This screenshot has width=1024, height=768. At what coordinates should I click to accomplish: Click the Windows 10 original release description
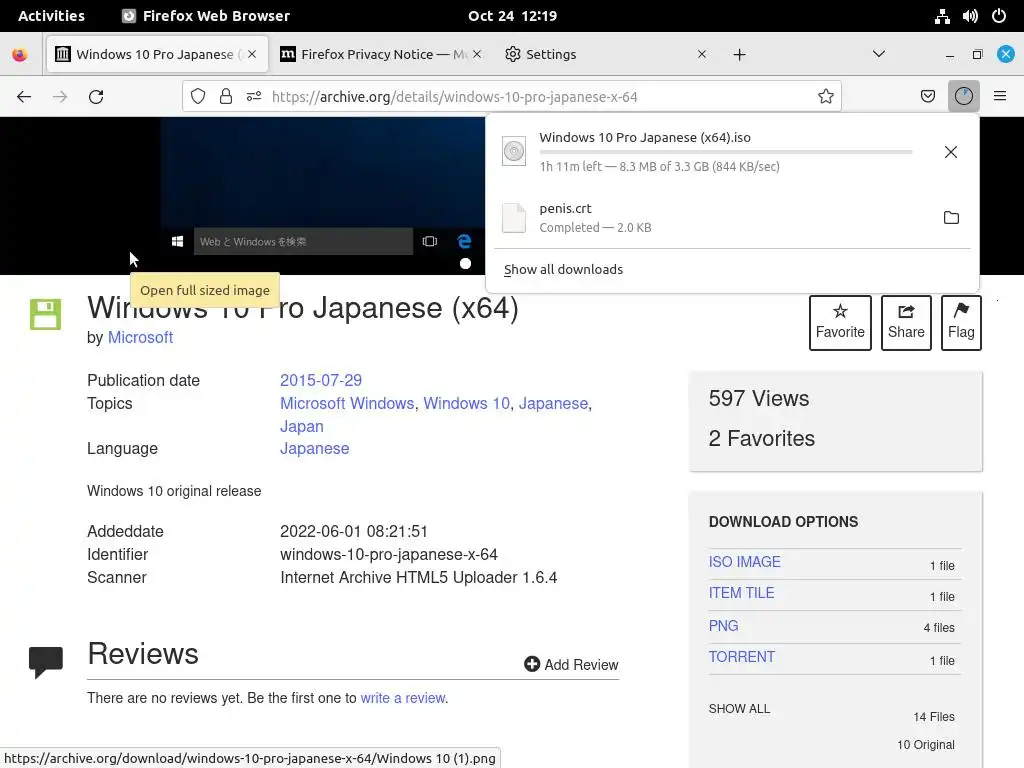coord(174,491)
